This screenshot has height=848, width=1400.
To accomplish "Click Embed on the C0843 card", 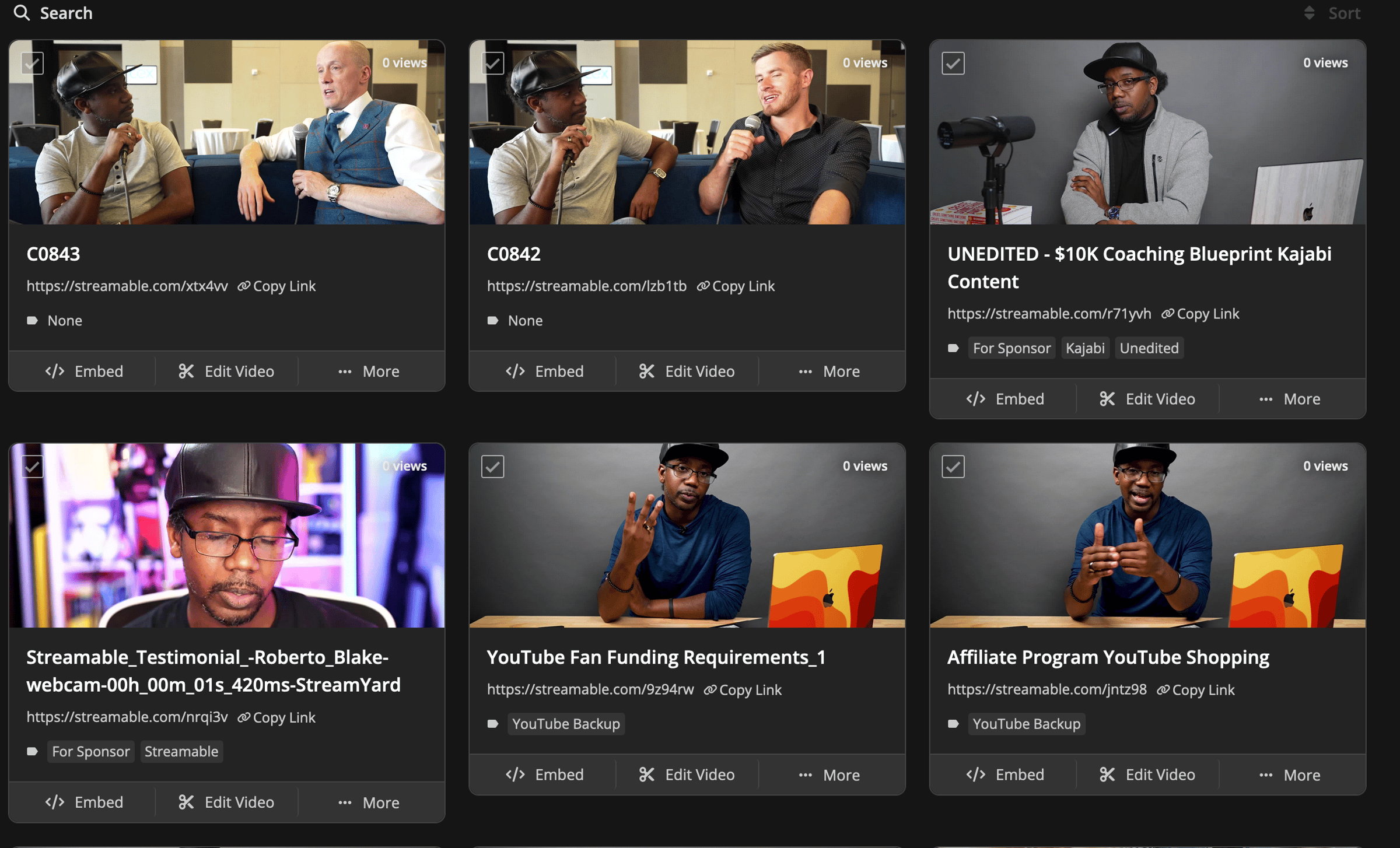I will (x=84, y=372).
